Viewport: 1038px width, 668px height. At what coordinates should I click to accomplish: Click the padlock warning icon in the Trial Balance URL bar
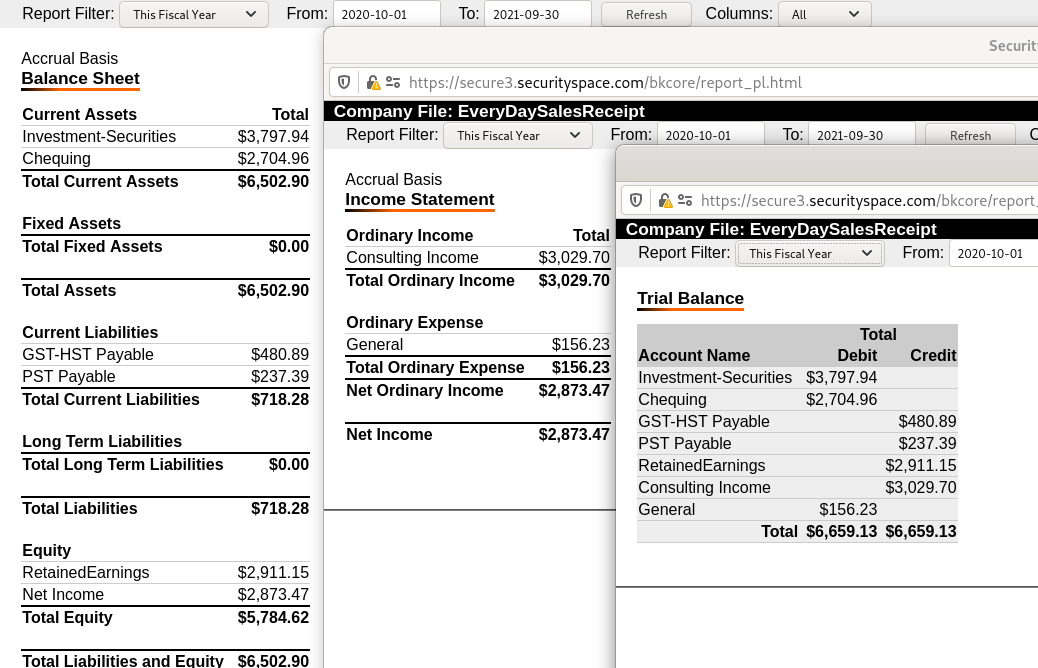click(x=665, y=201)
